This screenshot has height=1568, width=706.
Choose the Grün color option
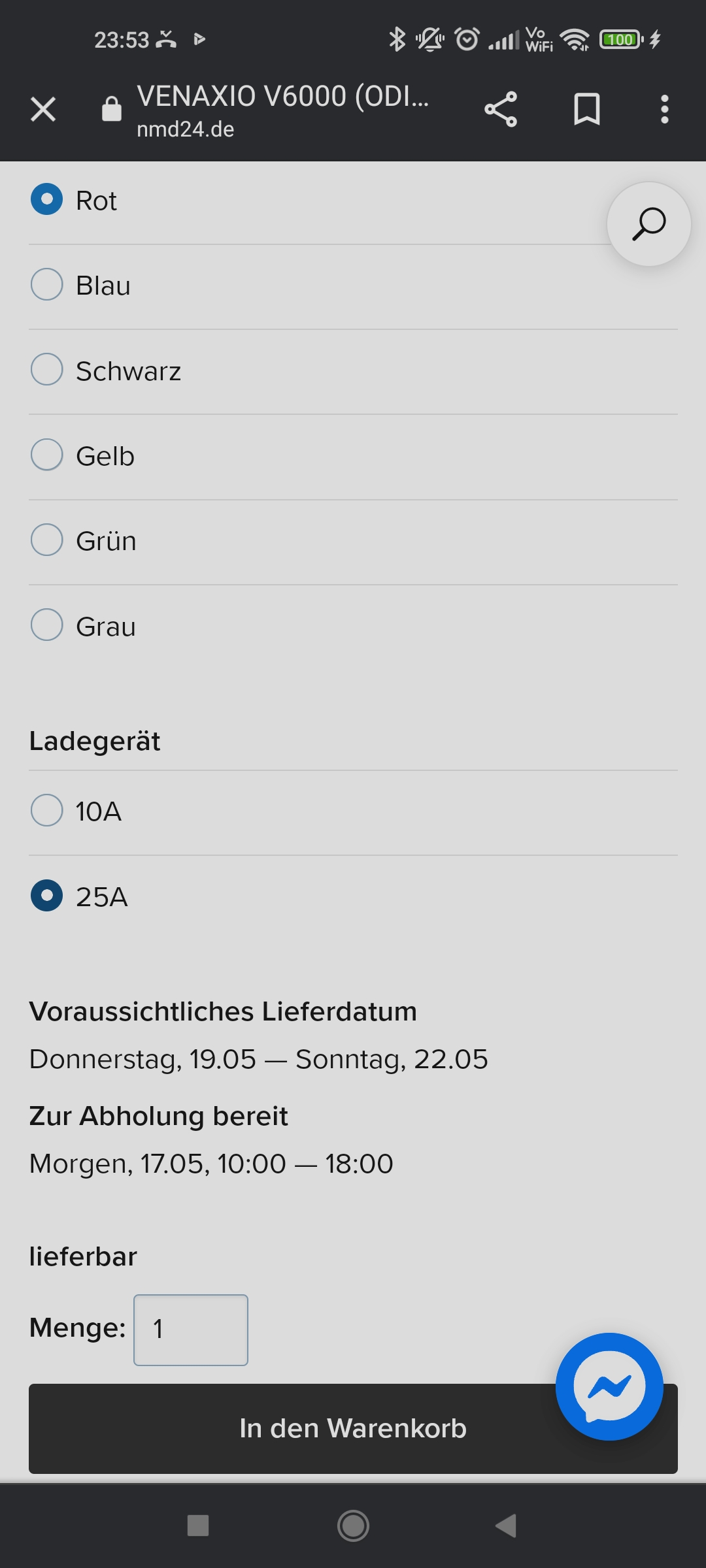pyautogui.click(x=47, y=540)
